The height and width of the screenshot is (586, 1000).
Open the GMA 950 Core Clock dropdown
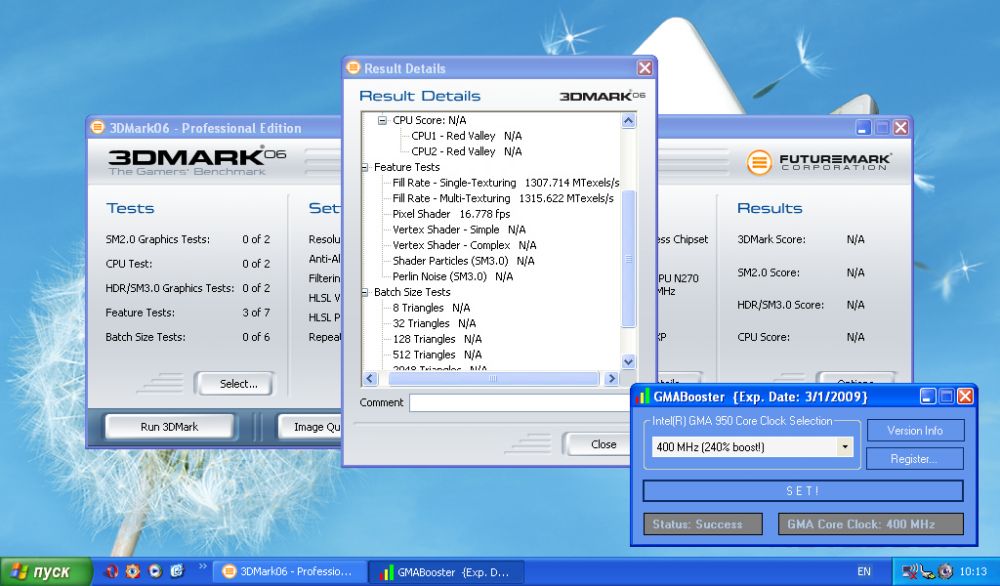(x=845, y=446)
